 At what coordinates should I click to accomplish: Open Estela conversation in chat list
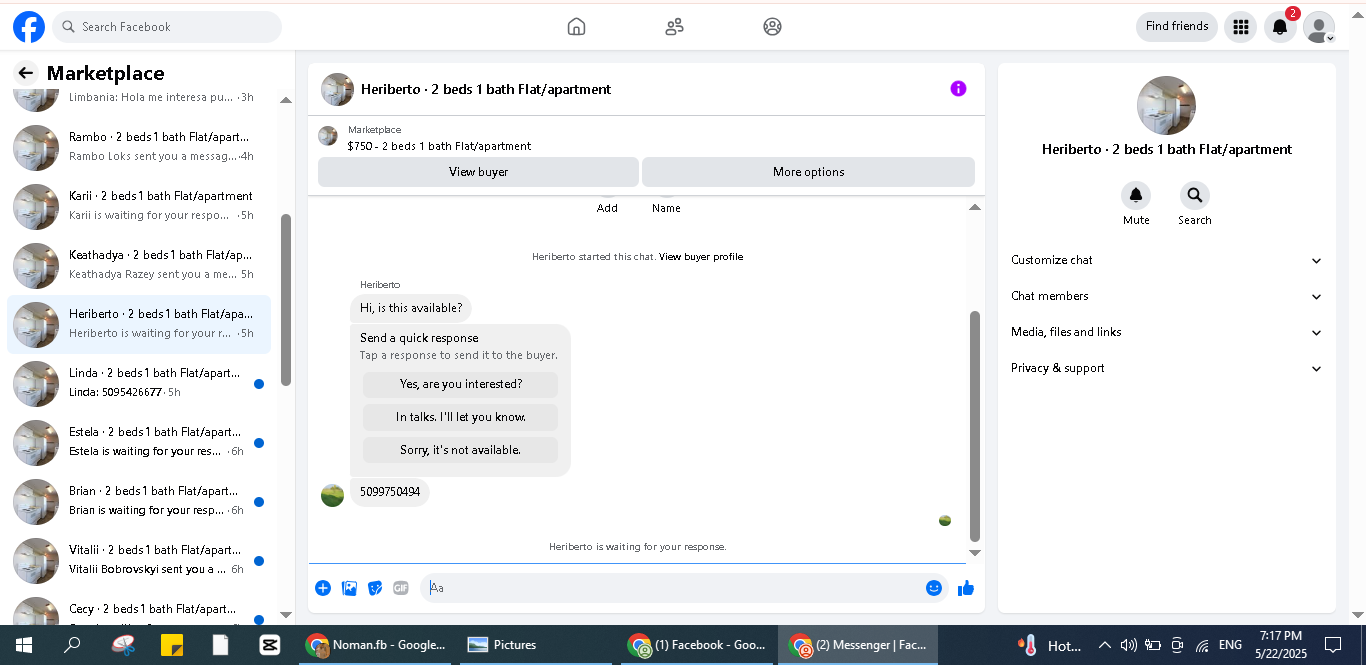139,442
